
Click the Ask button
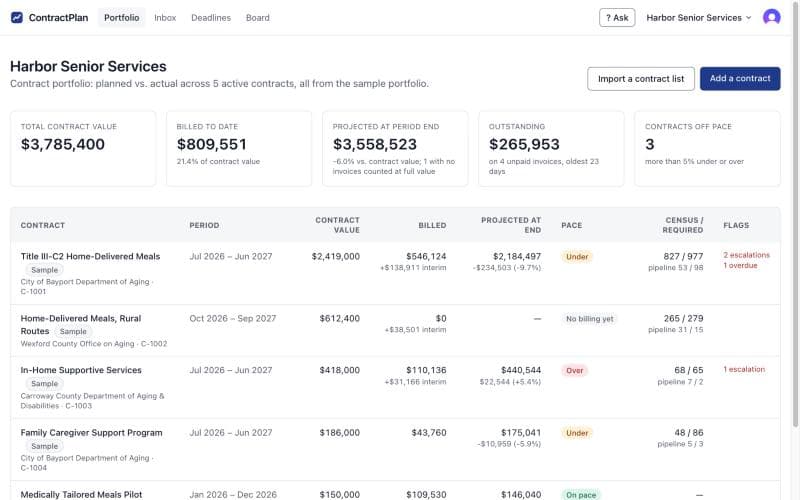(x=617, y=17)
